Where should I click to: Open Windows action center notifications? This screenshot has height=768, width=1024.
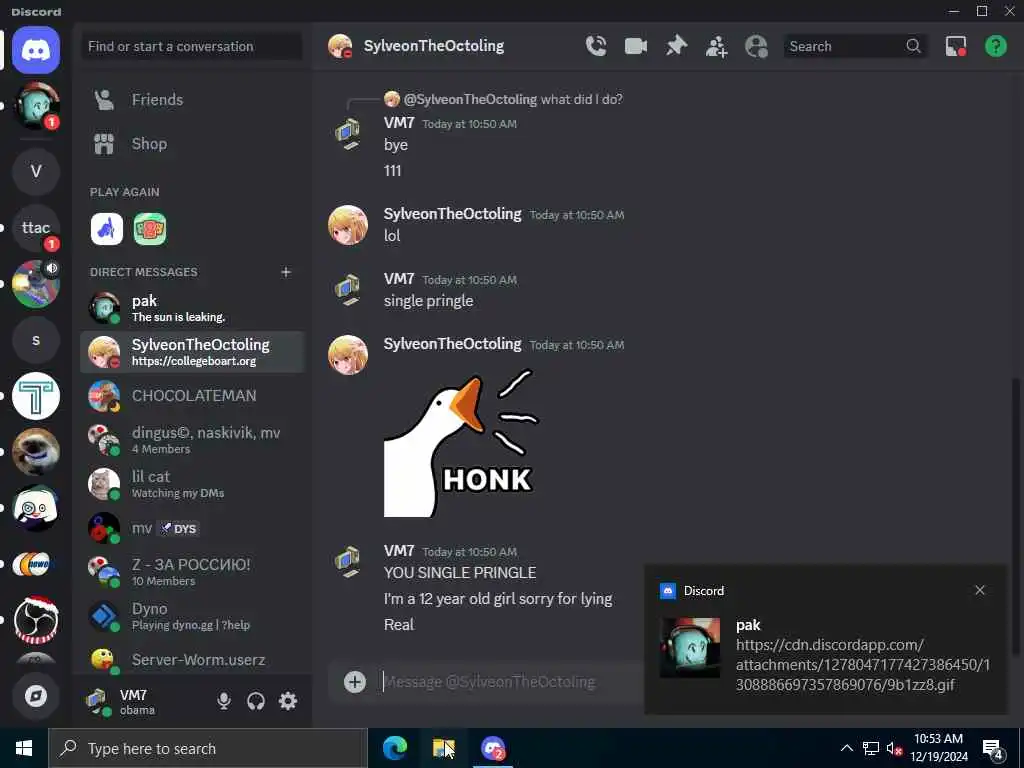tap(993, 749)
